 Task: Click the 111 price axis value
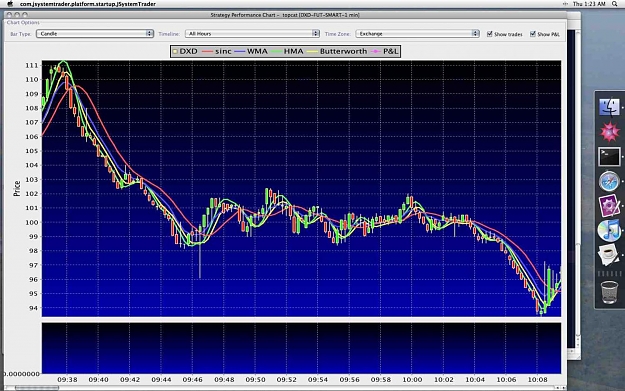(32, 65)
